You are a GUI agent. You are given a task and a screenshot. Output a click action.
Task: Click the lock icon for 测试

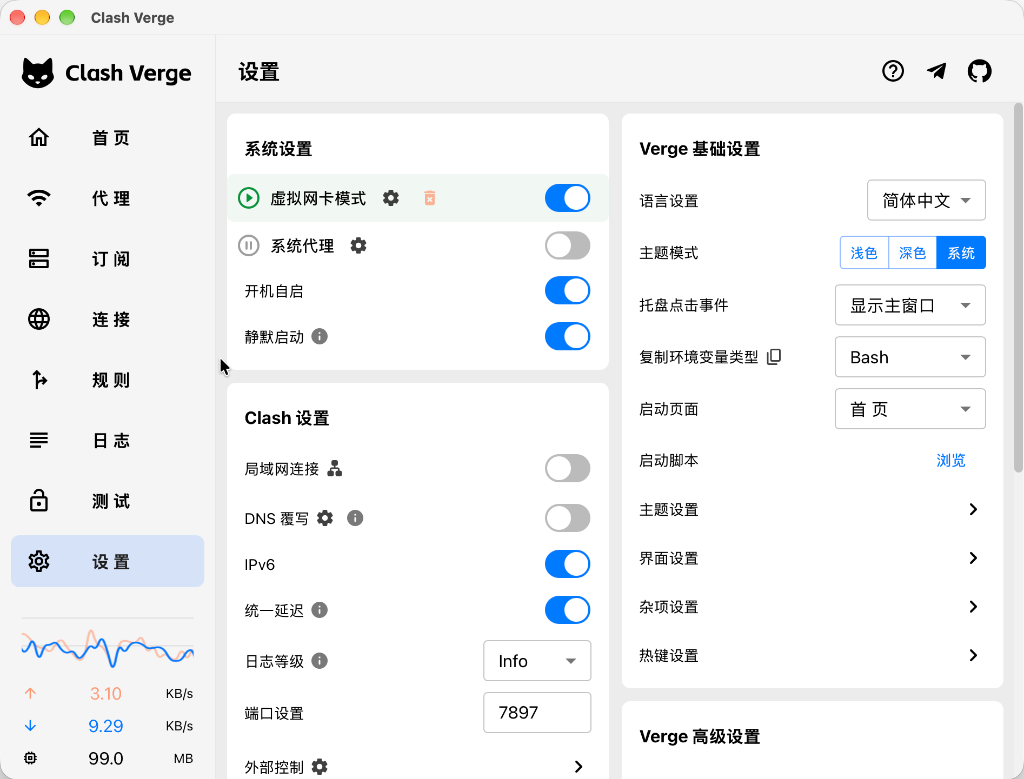click(39, 500)
